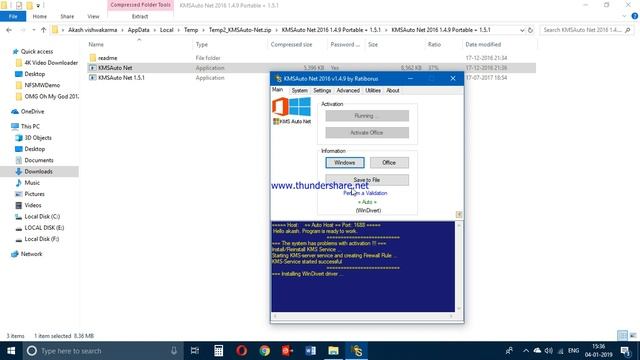Switch to System tab in KMSAuto

pos(300,90)
